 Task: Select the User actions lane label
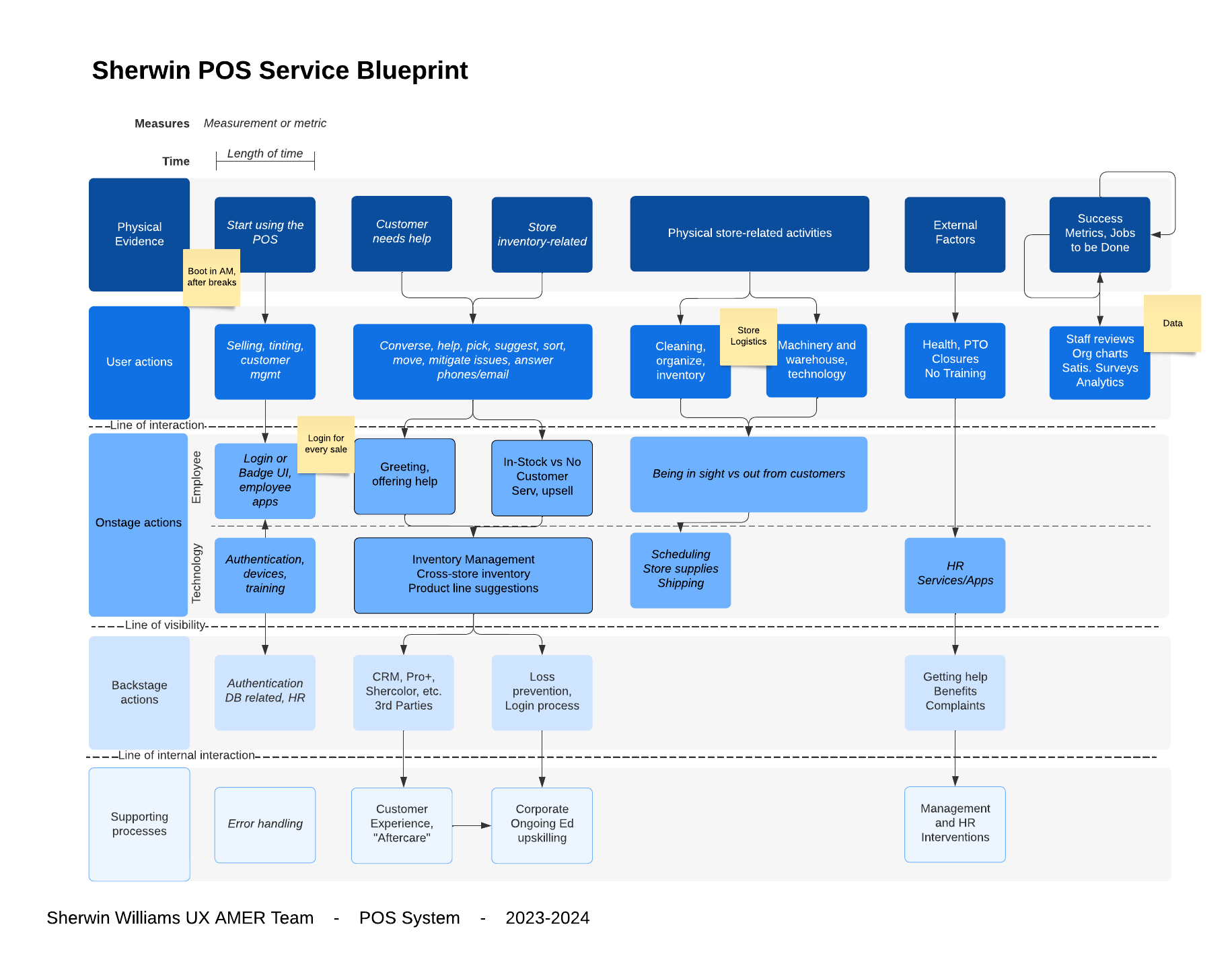click(x=139, y=362)
